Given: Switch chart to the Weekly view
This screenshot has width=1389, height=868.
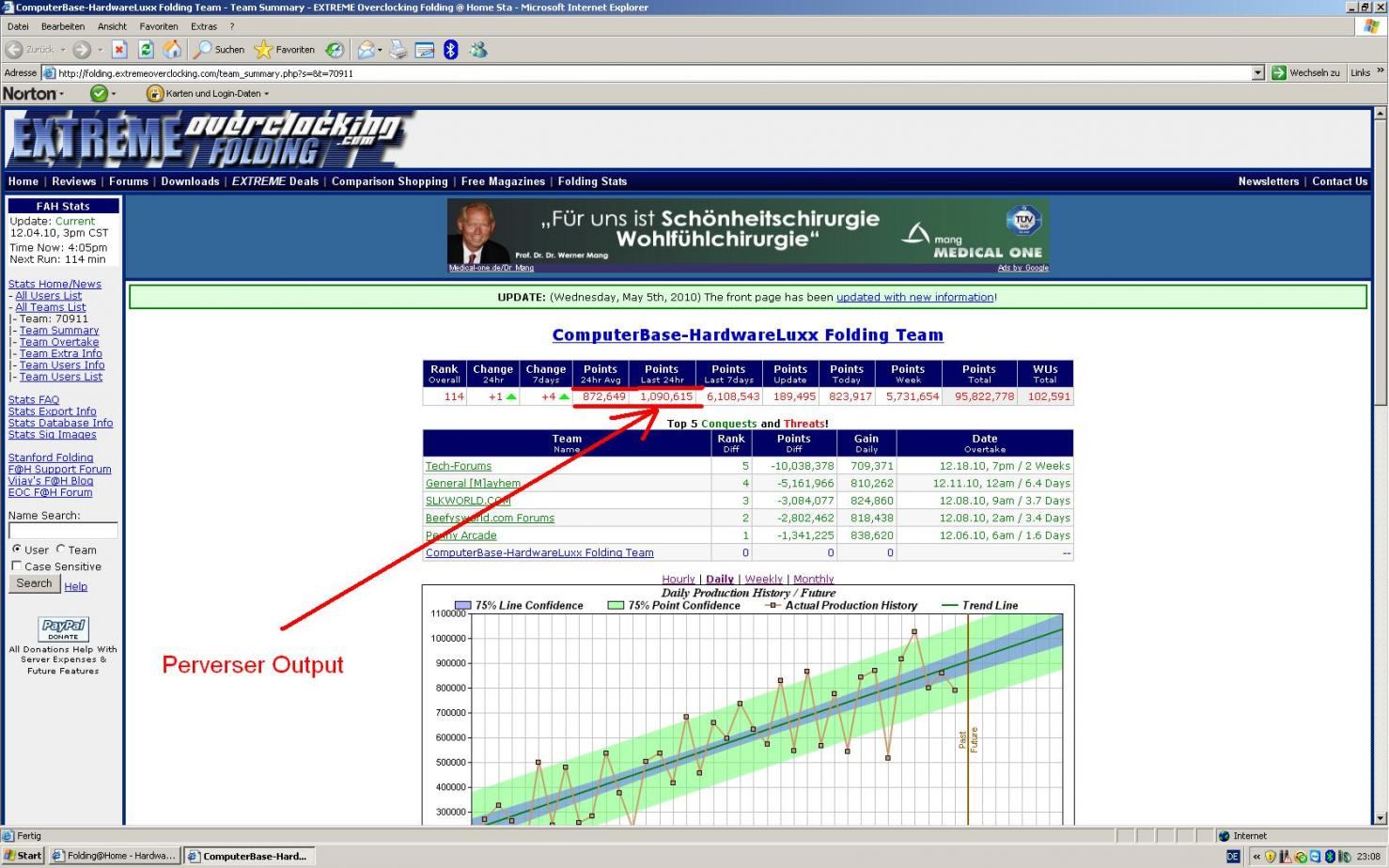Looking at the screenshot, I should (763, 579).
